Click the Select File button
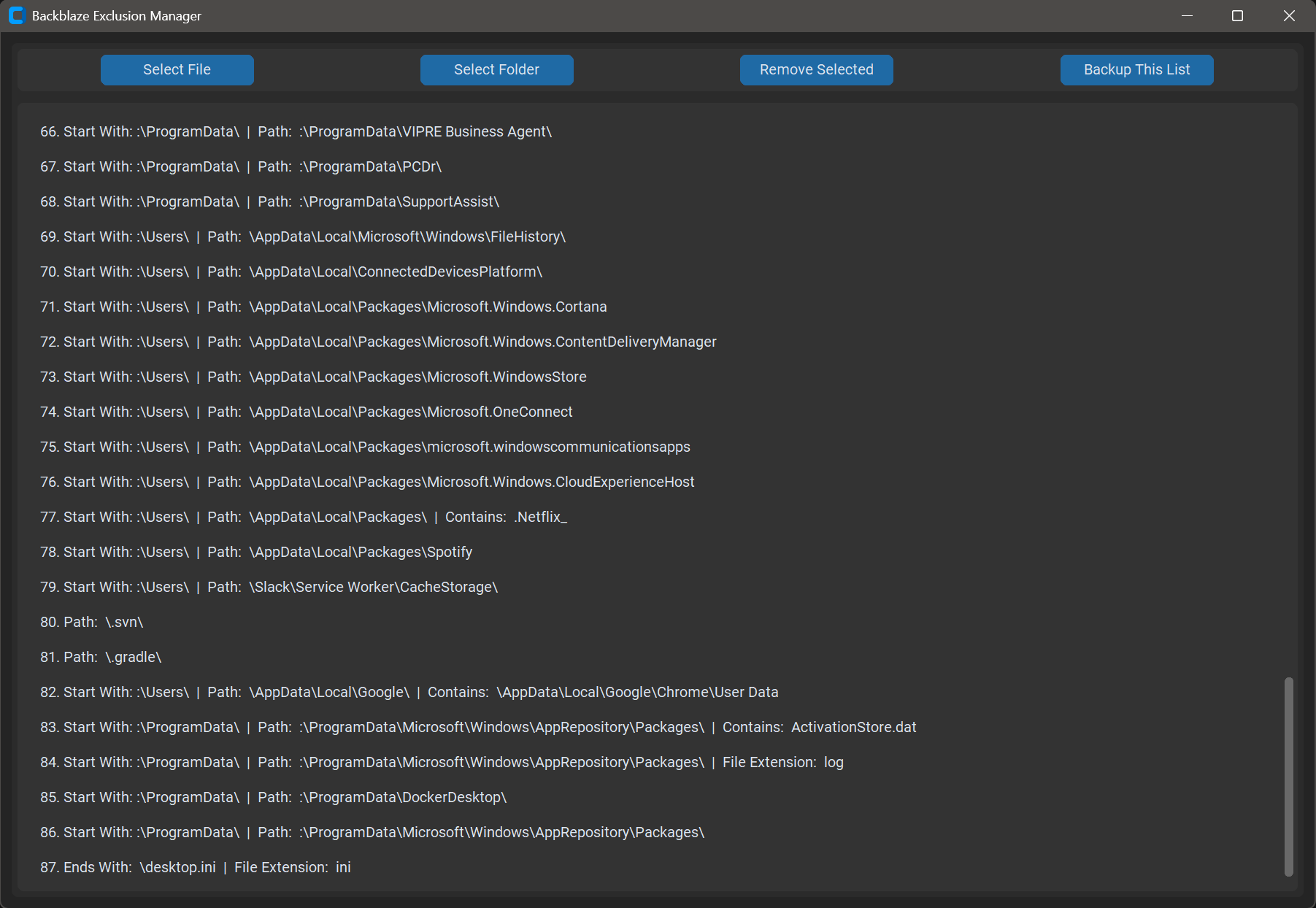Image resolution: width=1316 pixels, height=908 pixels. 177,70
